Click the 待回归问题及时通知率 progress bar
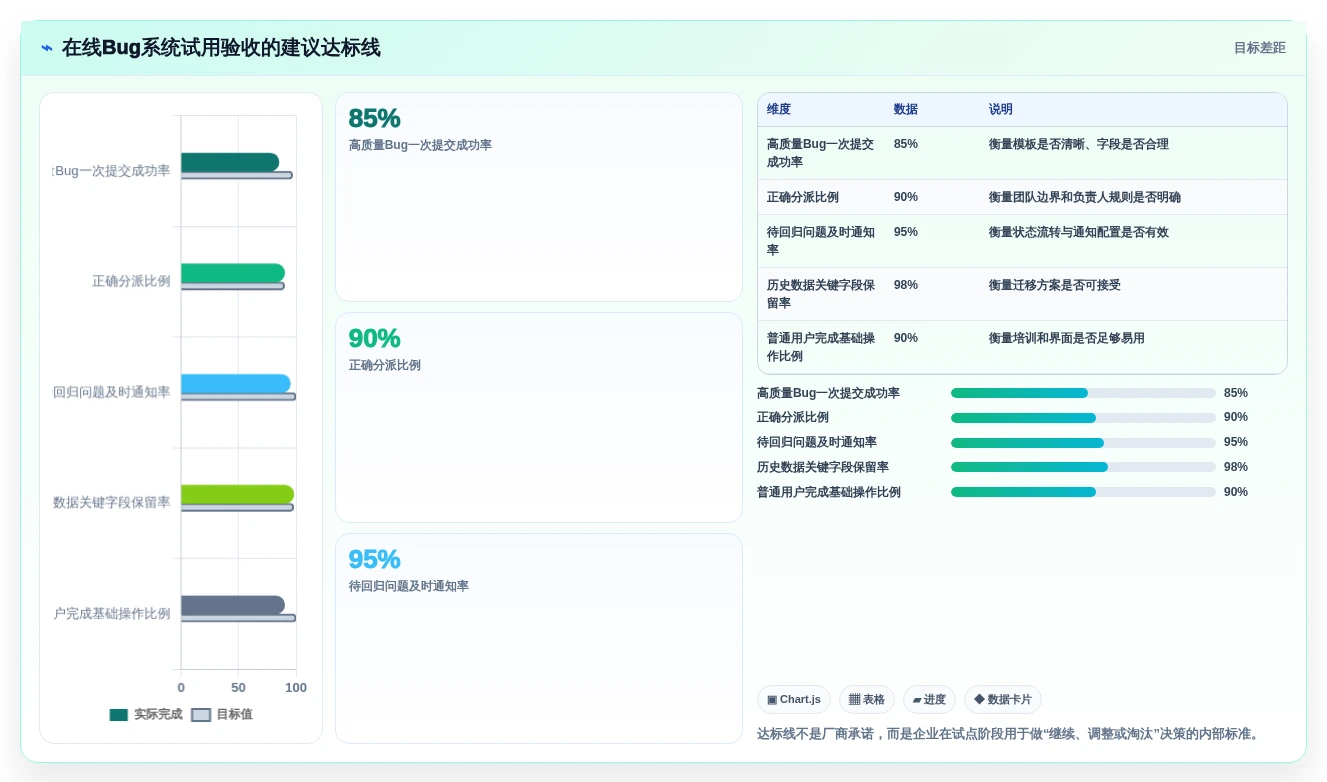Image resolution: width=1327 pixels, height=782 pixels. tap(1083, 443)
